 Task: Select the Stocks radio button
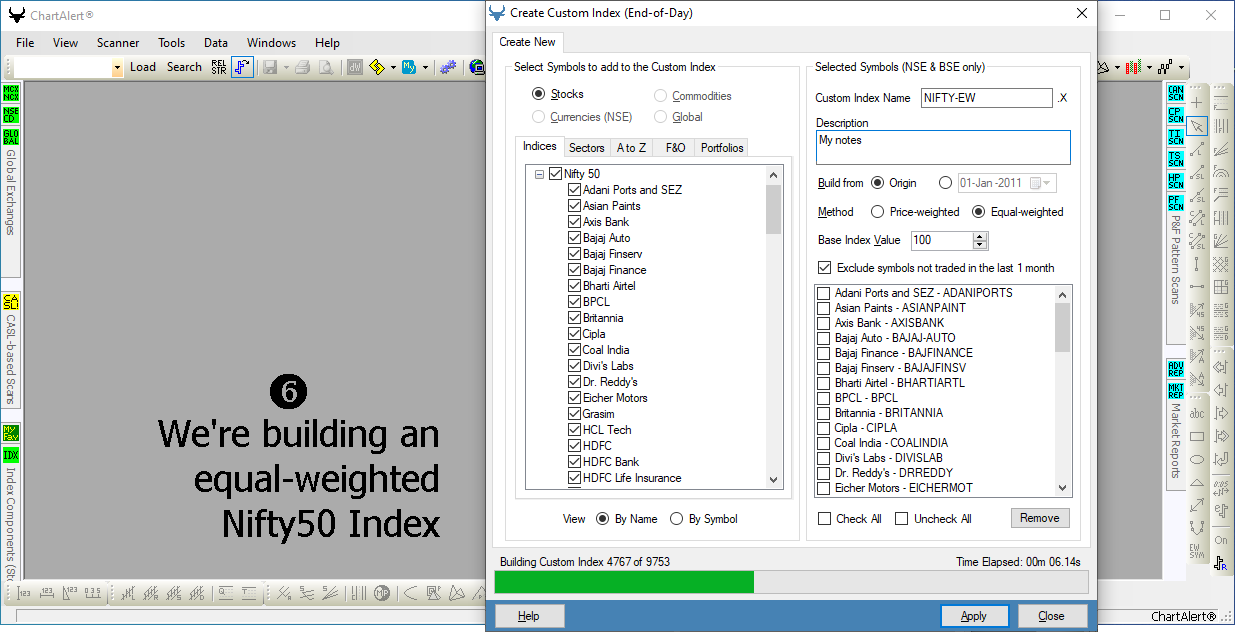pyautogui.click(x=539, y=94)
